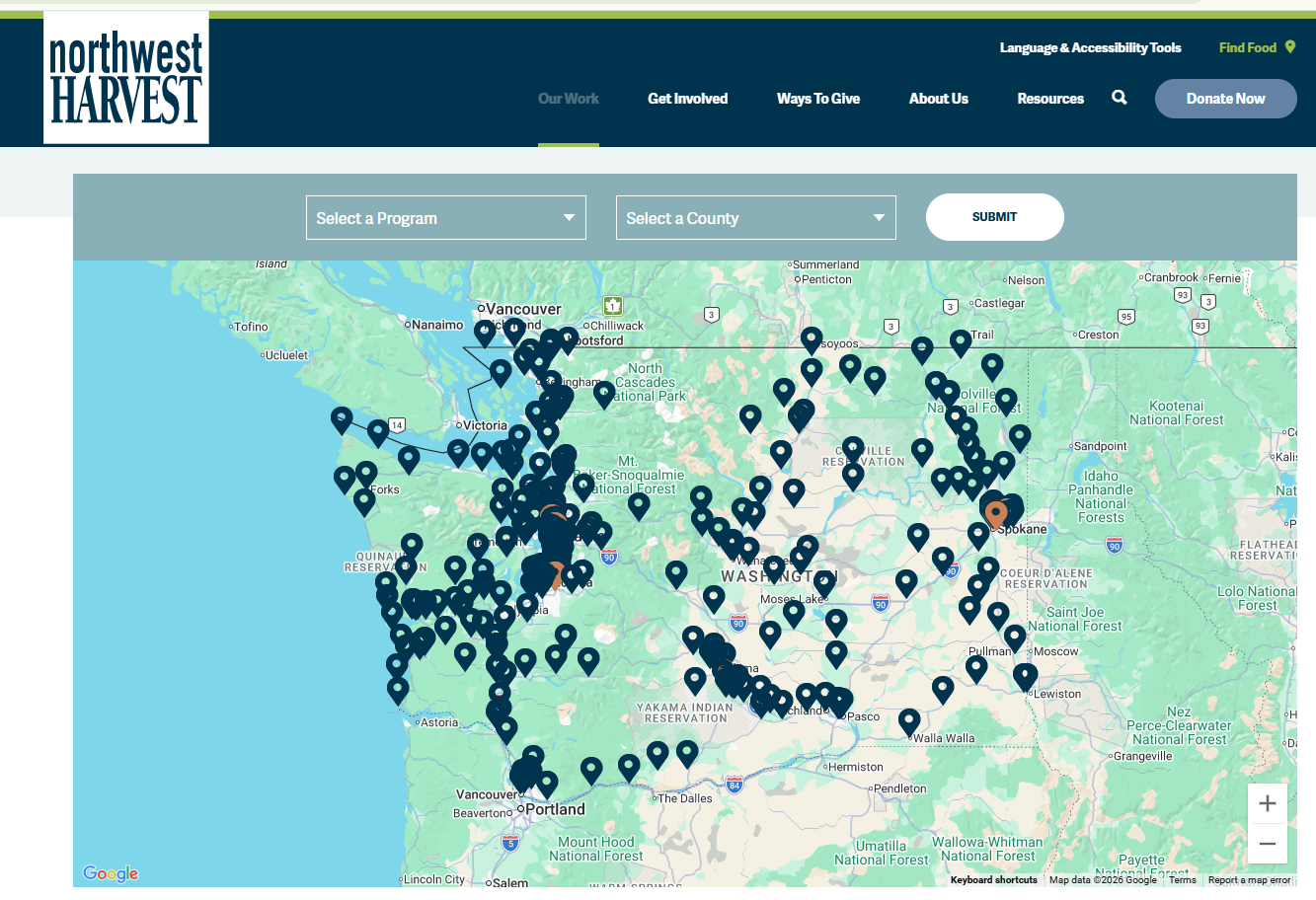Click the I-90 shield east of Spokane
The height and width of the screenshot is (900, 1316).
click(1115, 546)
